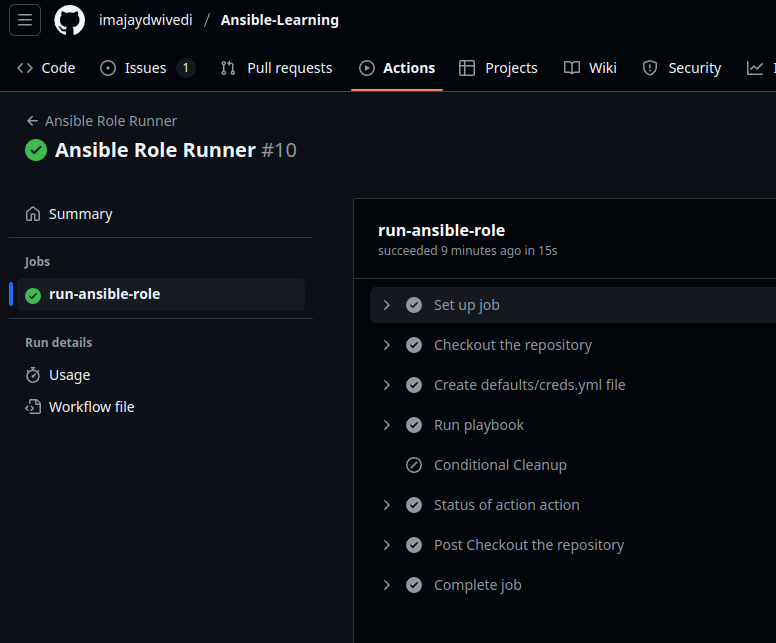Click the GitHub Octocat logo

69,20
